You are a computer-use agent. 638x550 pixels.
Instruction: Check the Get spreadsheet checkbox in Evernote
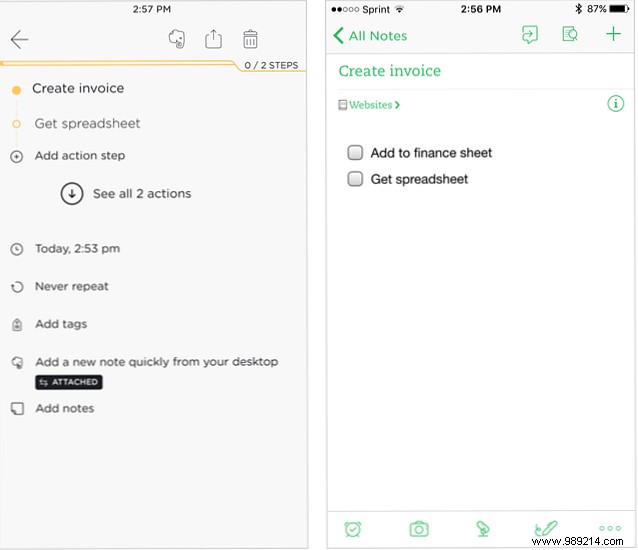[355, 179]
